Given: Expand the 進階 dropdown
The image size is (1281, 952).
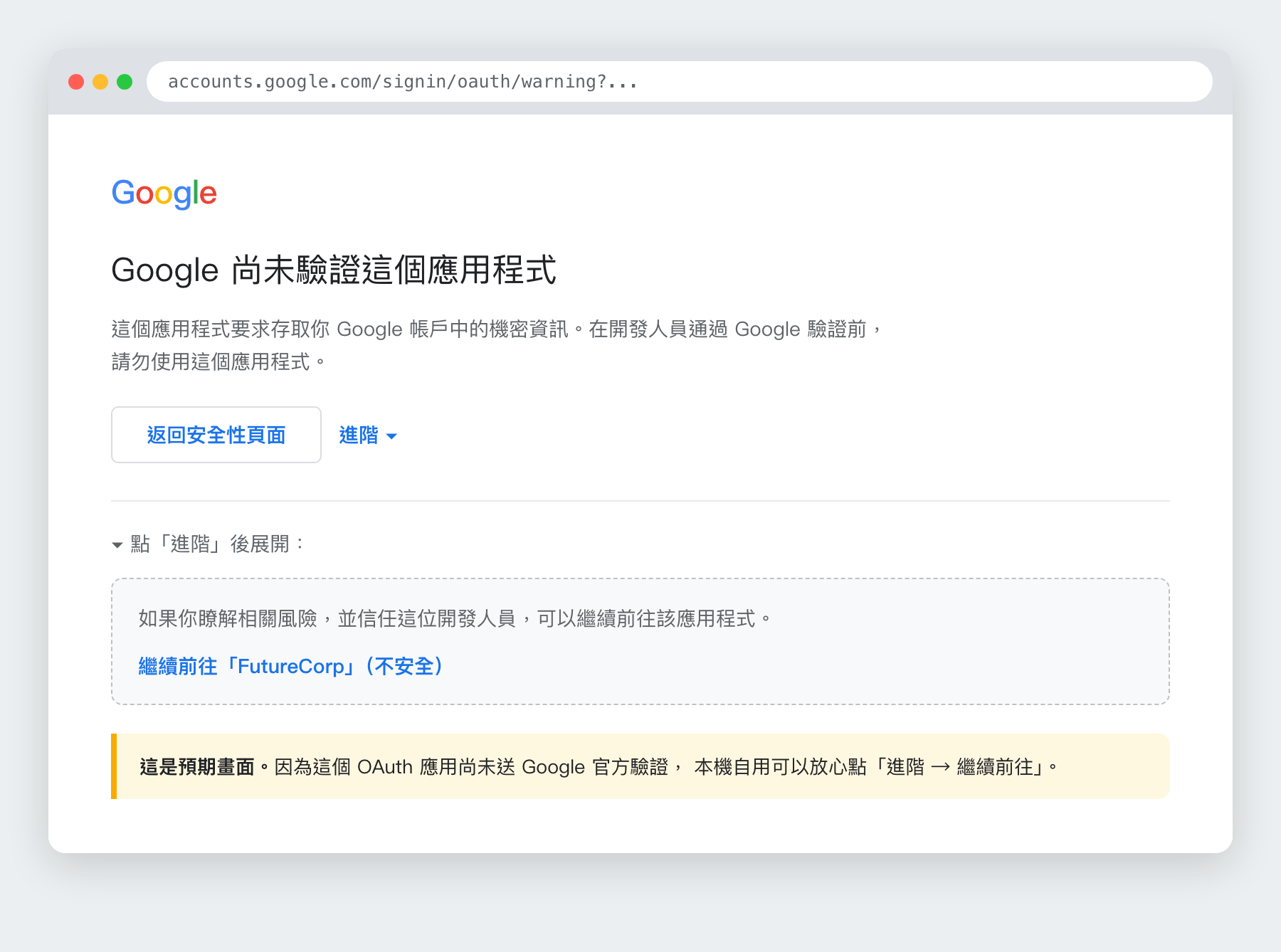Looking at the screenshot, I should coord(368,435).
